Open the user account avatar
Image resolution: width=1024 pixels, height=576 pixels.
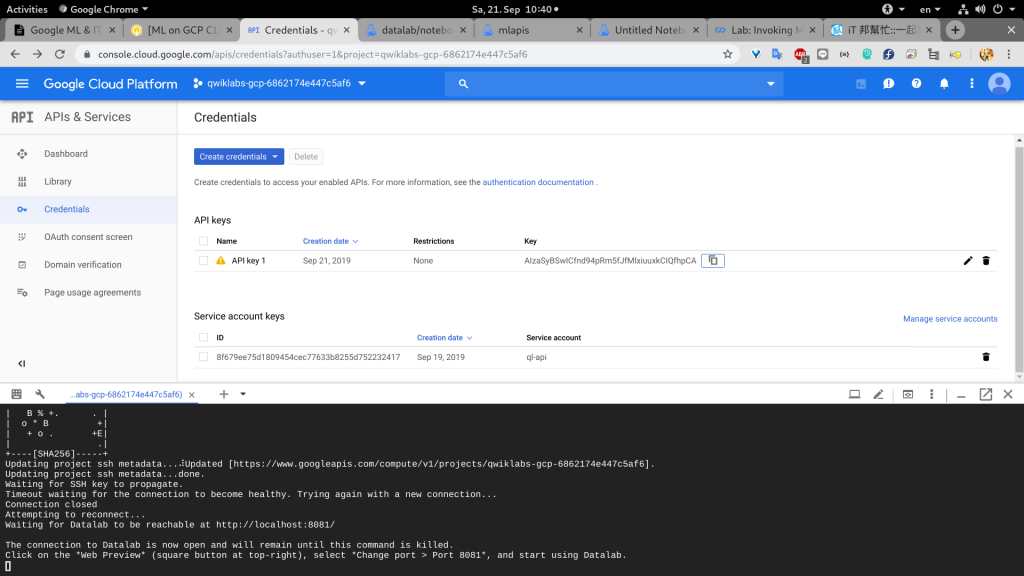tap(999, 84)
